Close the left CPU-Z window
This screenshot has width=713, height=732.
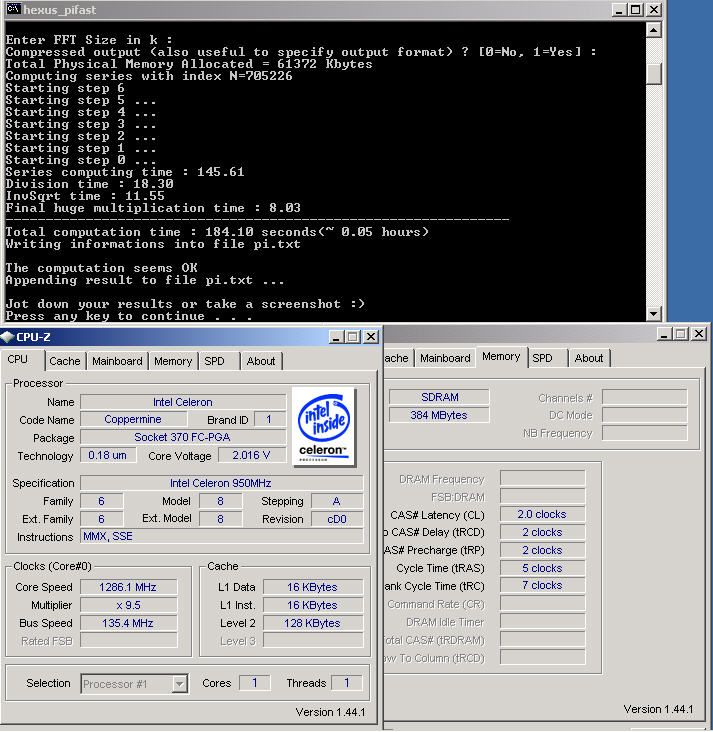[371, 337]
